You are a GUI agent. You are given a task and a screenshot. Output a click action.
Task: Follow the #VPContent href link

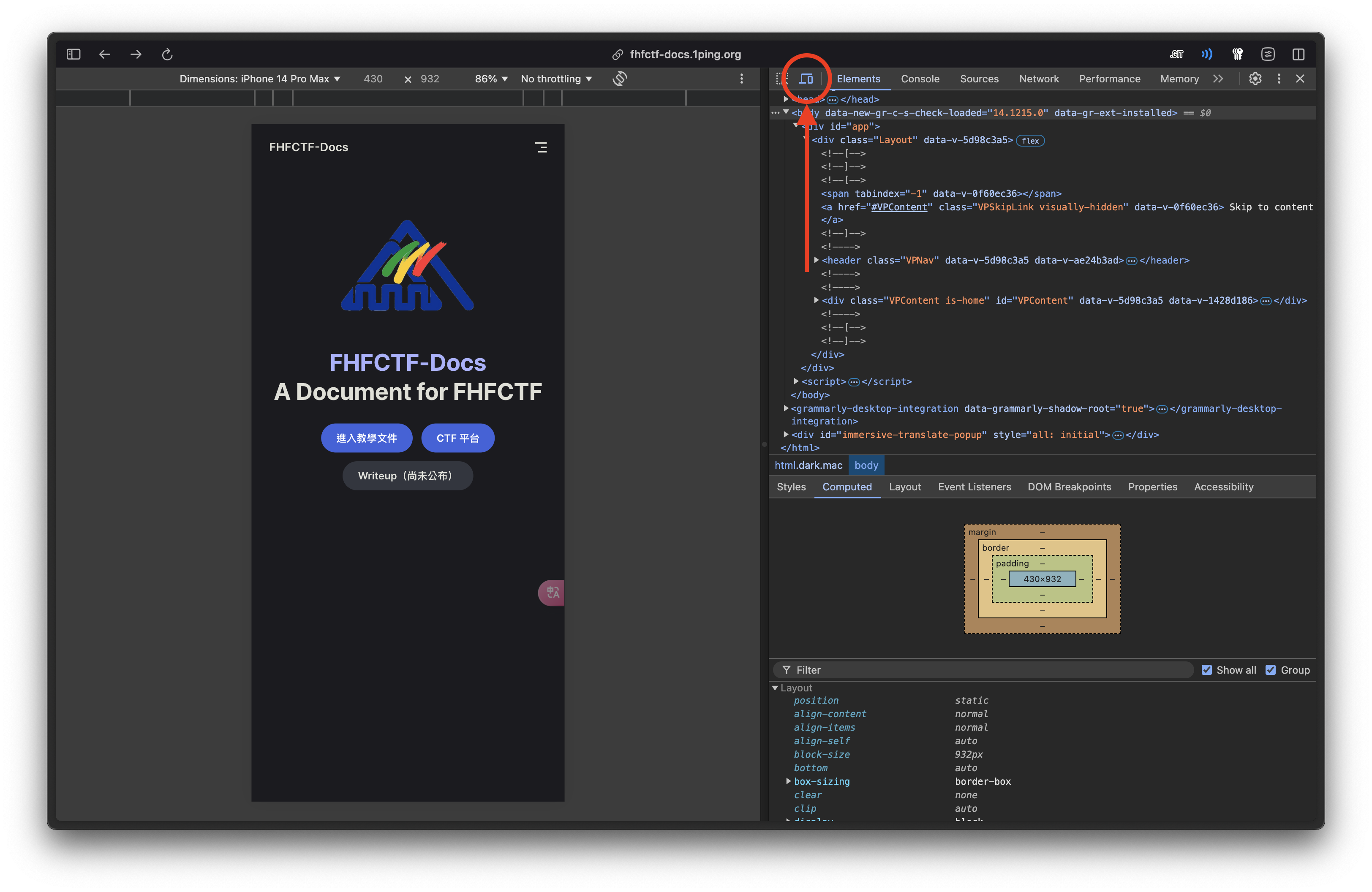[x=899, y=207]
